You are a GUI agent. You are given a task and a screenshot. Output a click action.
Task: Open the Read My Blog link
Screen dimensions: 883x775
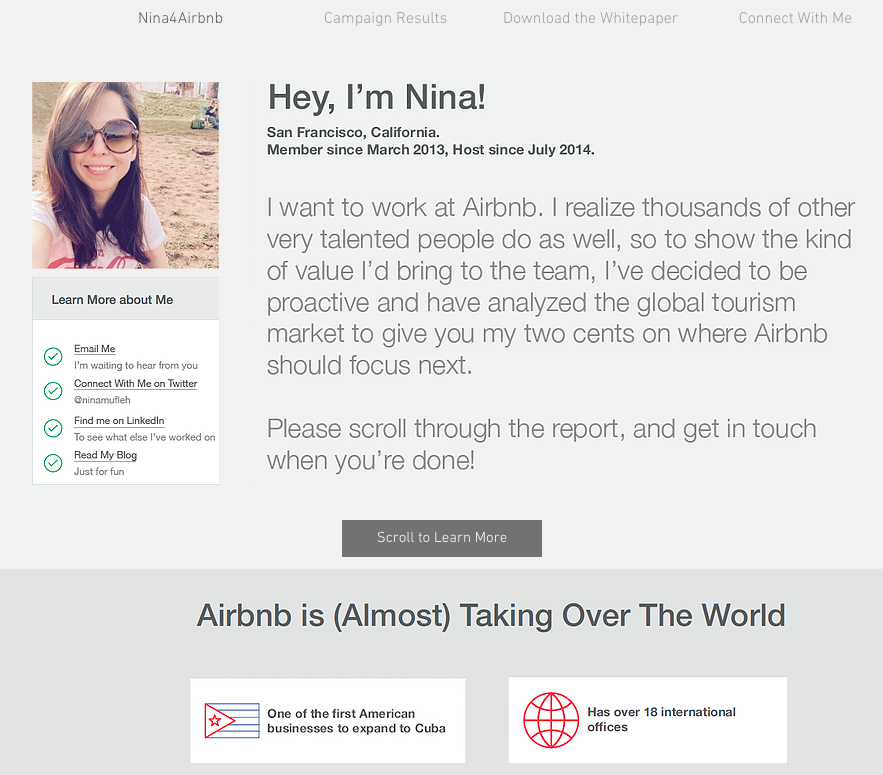105,455
